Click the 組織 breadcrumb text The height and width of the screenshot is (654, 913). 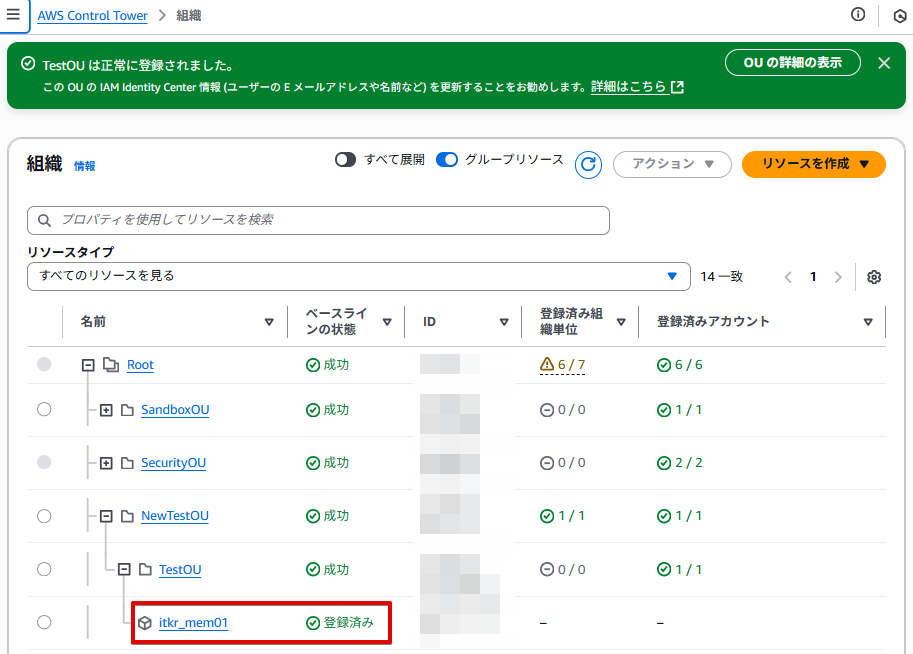pos(189,16)
